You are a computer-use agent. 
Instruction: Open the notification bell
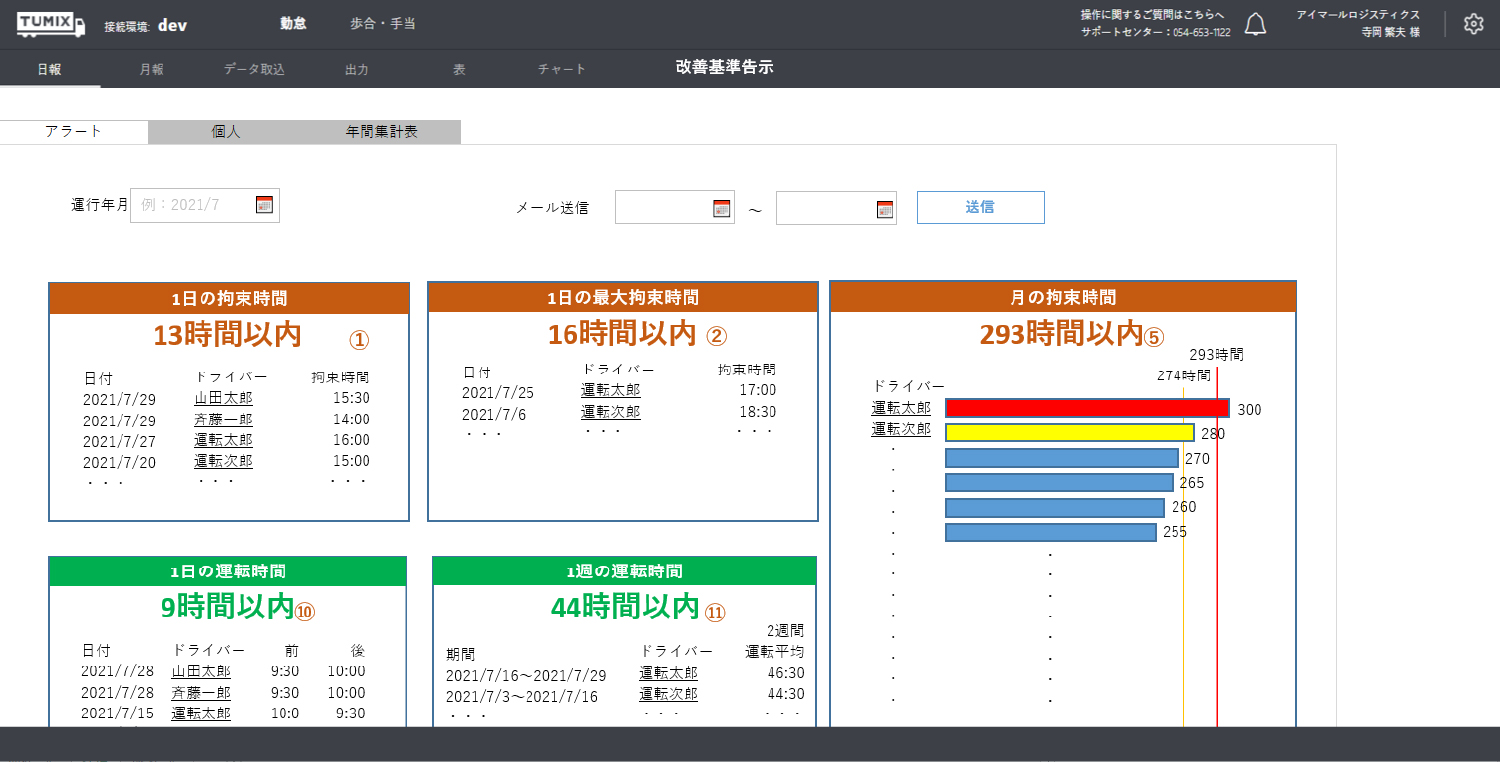1255,25
